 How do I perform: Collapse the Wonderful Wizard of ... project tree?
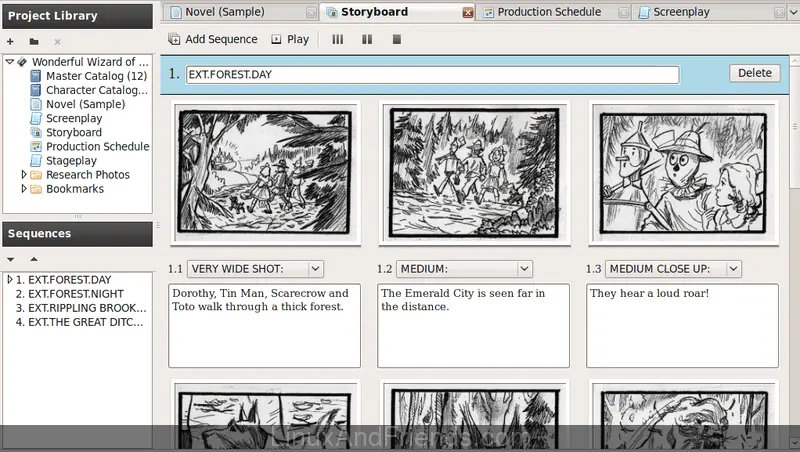[x=10, y=62]
